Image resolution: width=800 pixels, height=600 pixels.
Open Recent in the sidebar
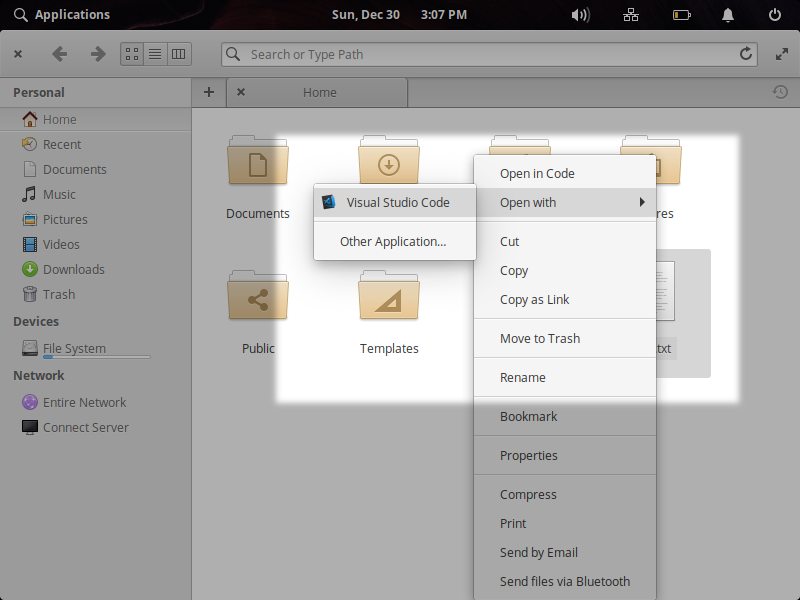(95, 144)
